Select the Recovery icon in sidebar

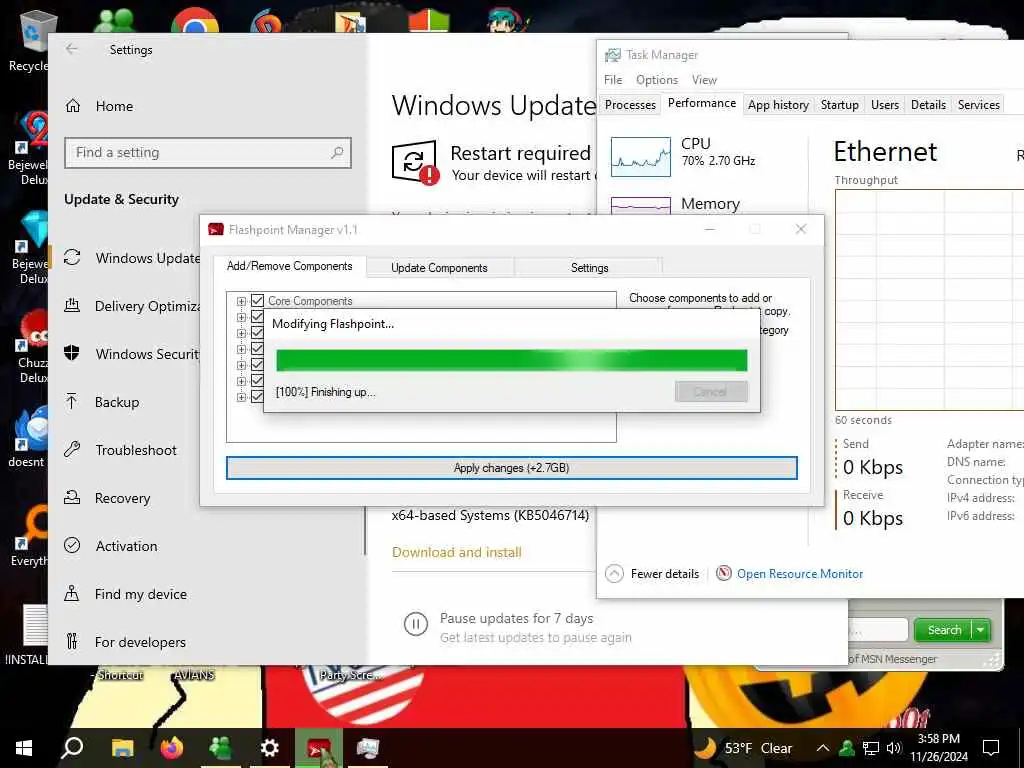pyautogui.click(x=72, y=498)
